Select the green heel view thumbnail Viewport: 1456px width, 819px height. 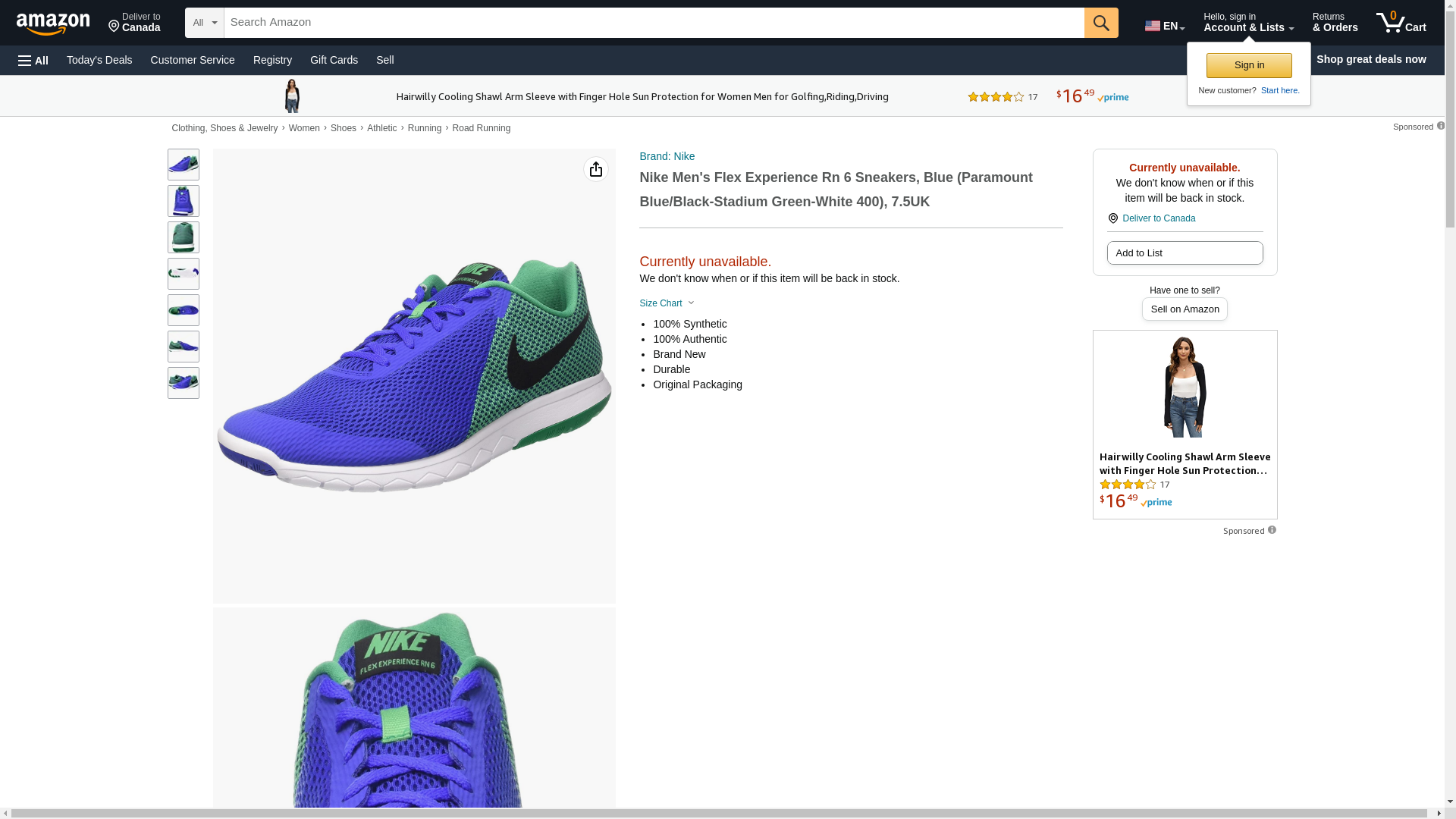pyautogui.click(x=184, y=237)
